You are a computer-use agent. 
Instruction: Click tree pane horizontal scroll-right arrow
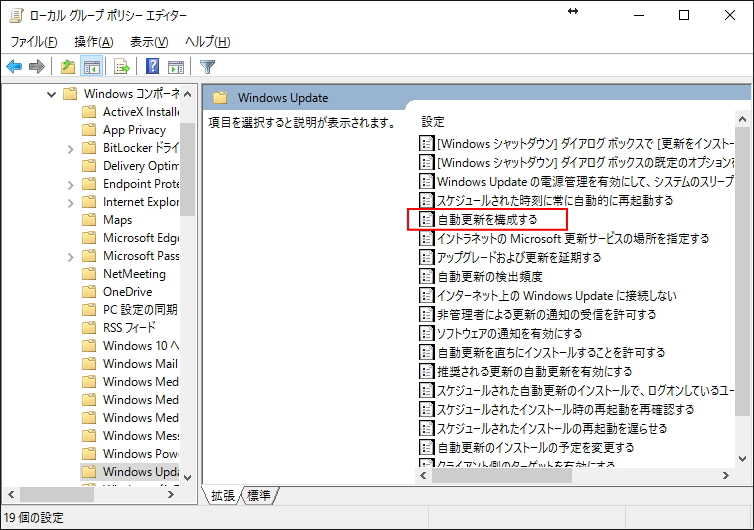coord(171,494)
